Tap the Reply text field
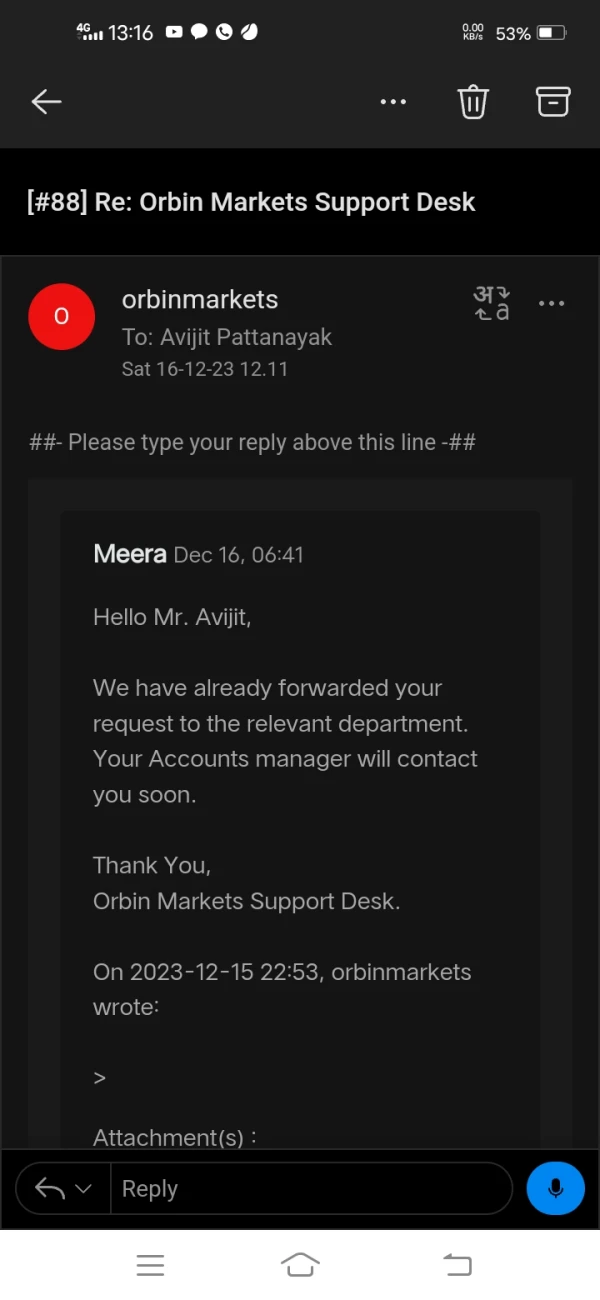 [310, 1188]
